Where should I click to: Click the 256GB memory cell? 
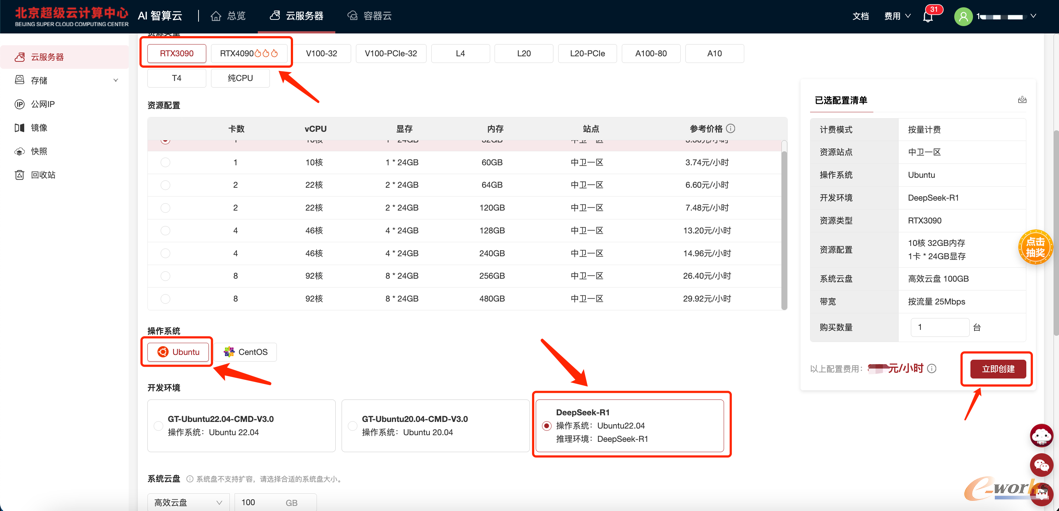pos(492,276)
